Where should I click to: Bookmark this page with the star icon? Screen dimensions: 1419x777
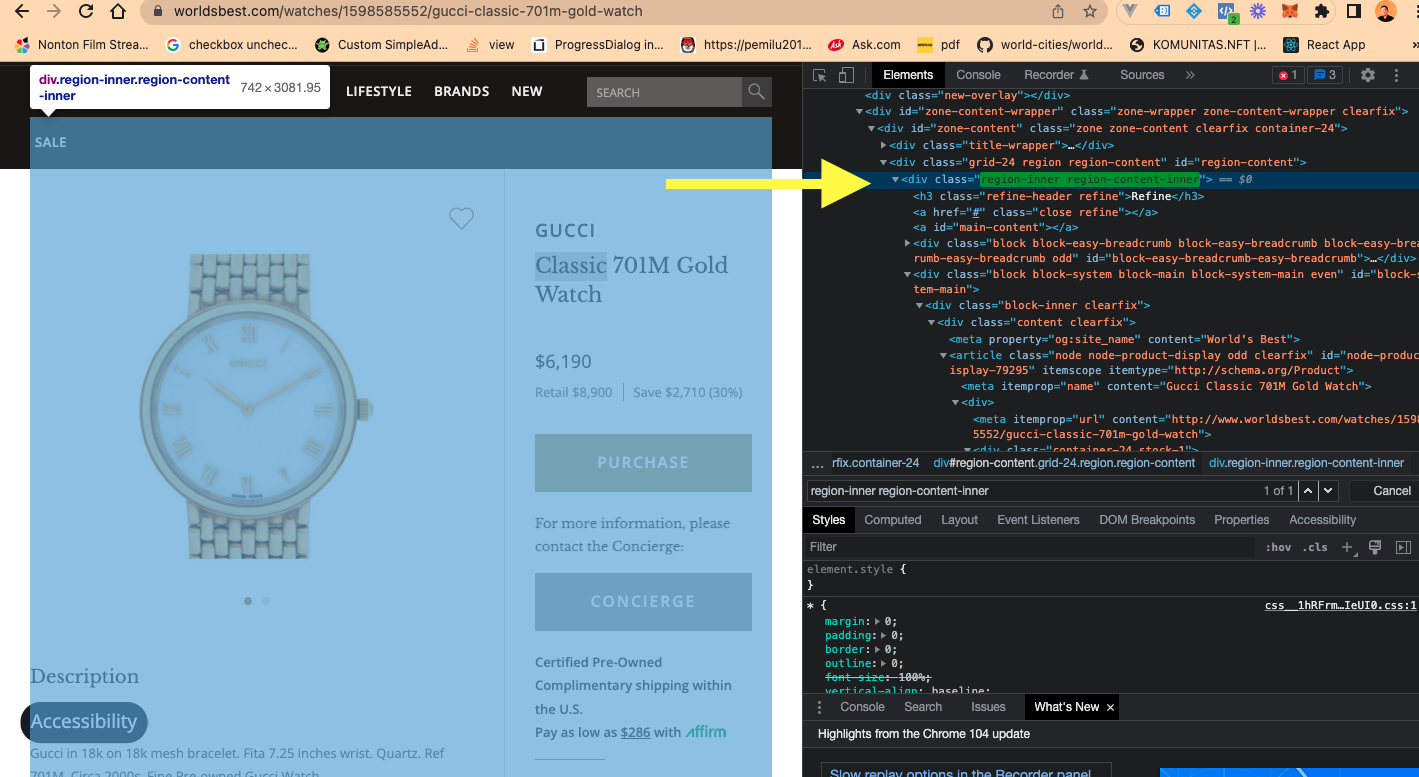pyautogui.click(x=1090, y=12)
